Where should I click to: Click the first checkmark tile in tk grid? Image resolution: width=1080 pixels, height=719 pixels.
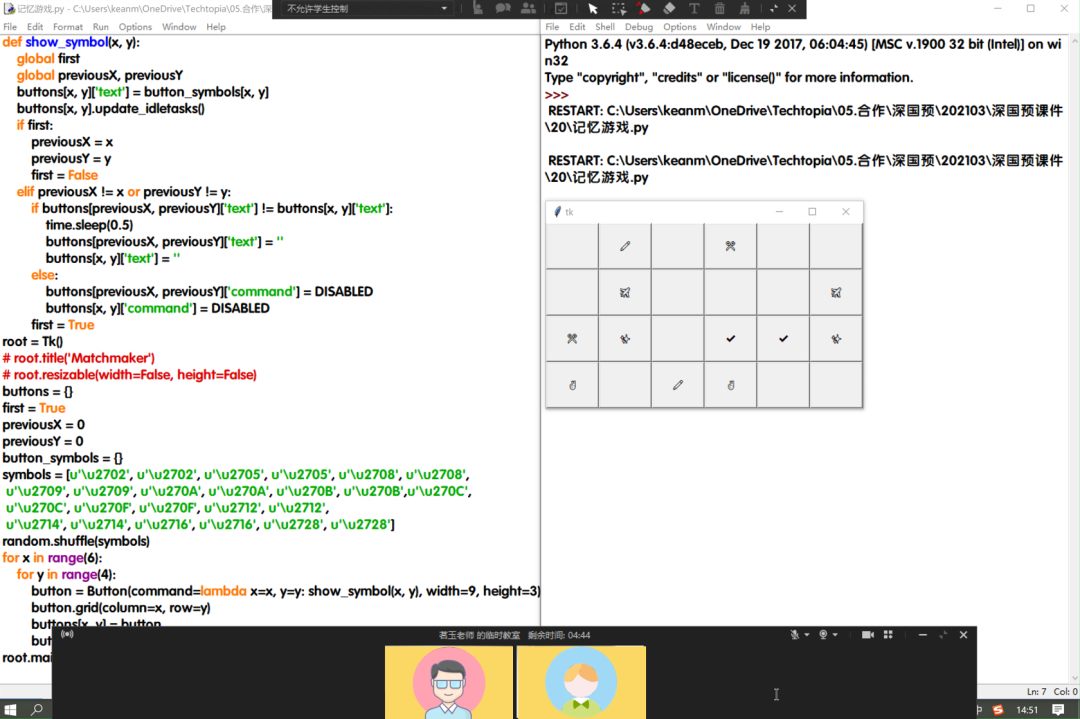tap(730, 339)
